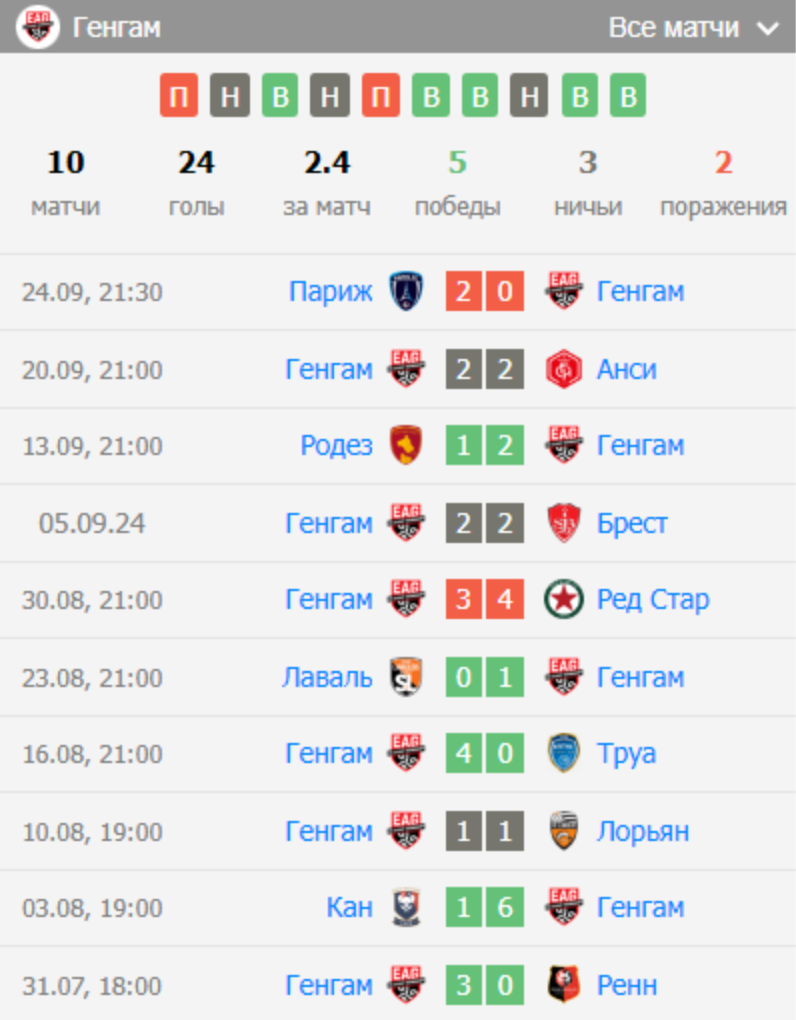Image resolution: width=796 pixels, height=1020 pixels.
Task: Click the 'Генгам' title in the header
Action: point(116,28)
